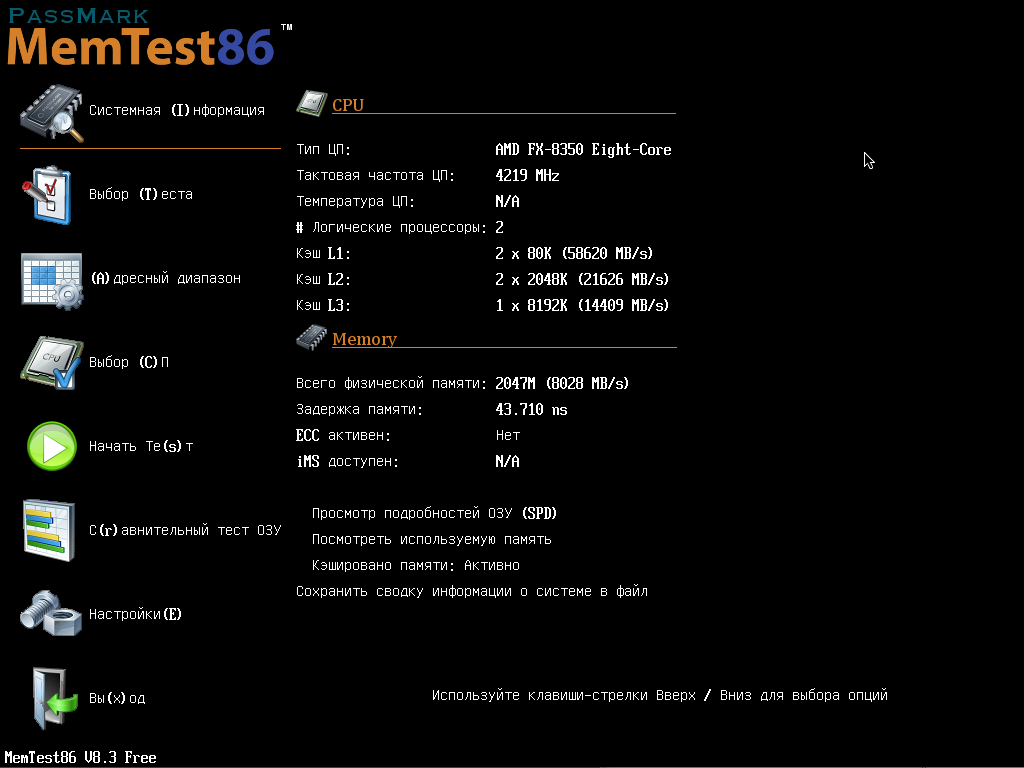Click the 4219 MHz clock value

tap(528, 176)
